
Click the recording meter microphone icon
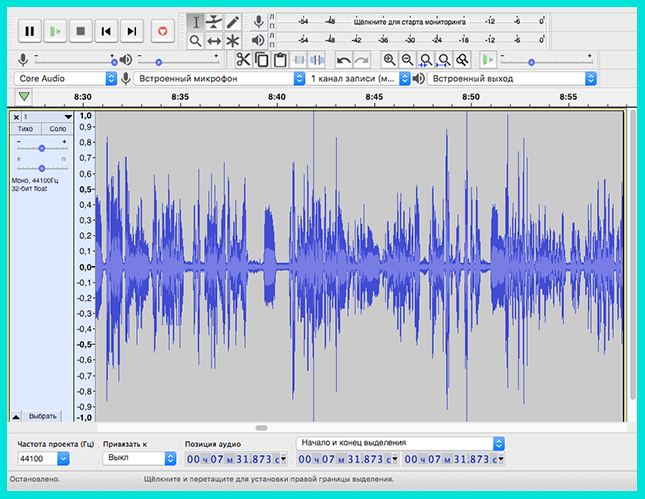(x=259, y=22)
